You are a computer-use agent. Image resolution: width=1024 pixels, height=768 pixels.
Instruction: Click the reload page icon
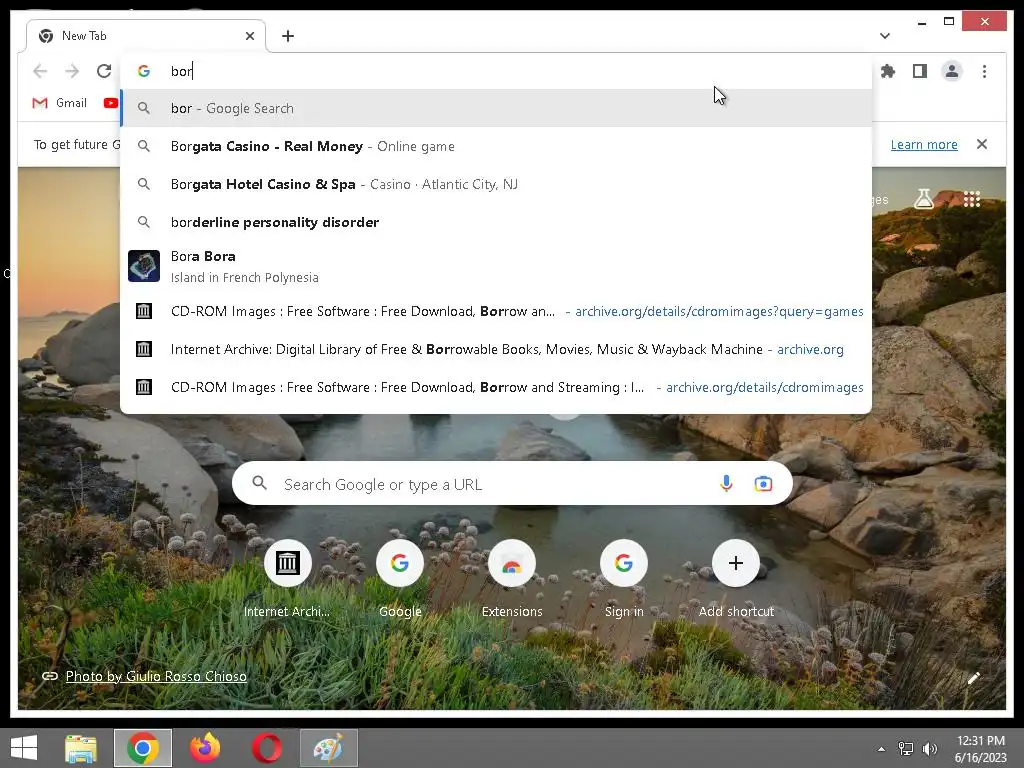pos(104,71)
